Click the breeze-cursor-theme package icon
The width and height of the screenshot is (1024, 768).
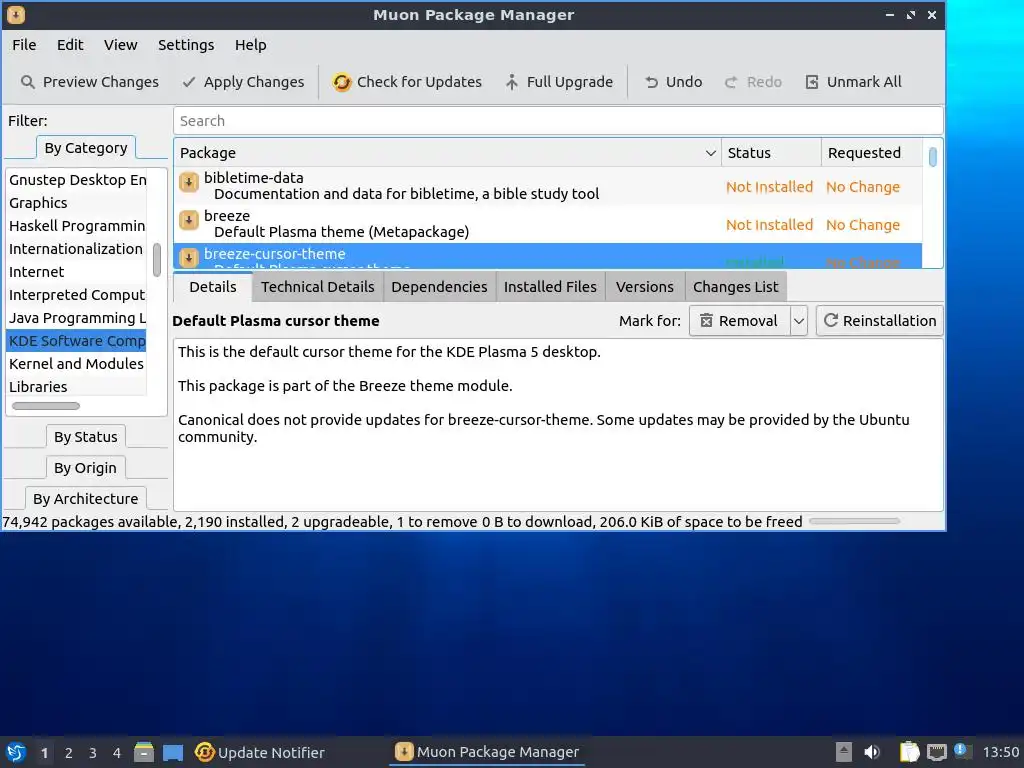[189, 257]
